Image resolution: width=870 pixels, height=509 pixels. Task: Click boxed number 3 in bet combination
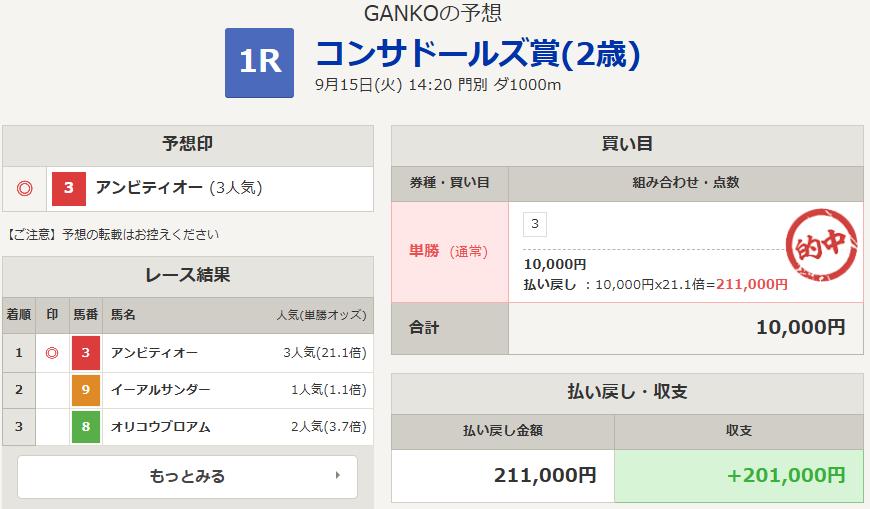click(535, 224)
